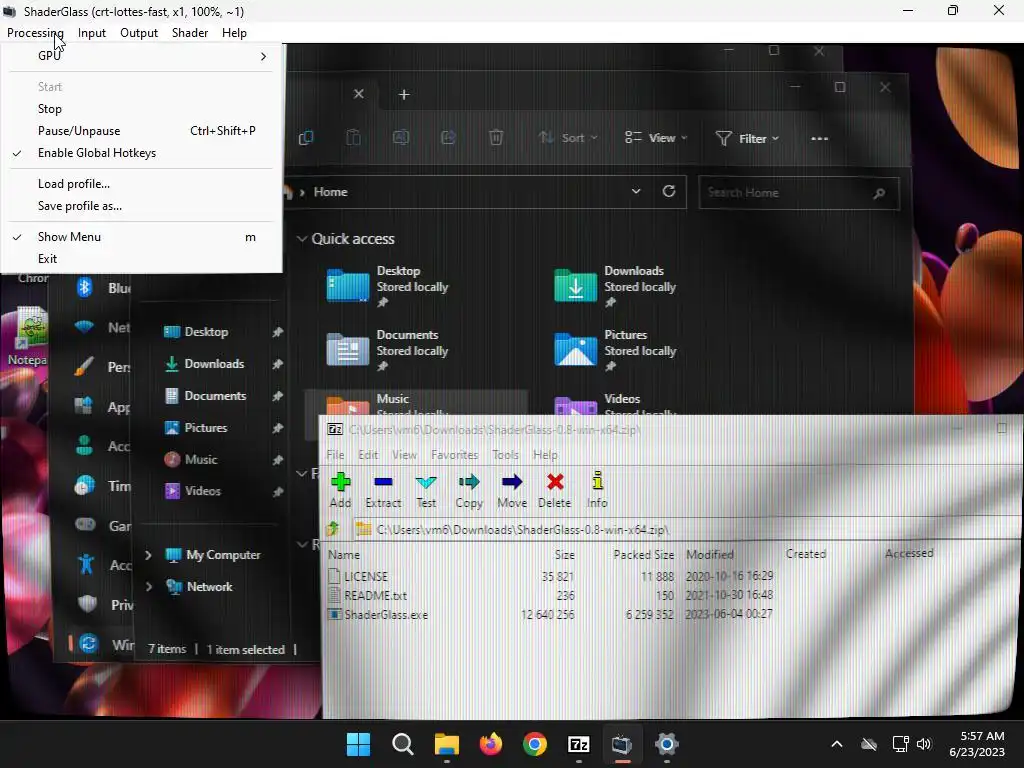Image resolution: width=1024 pixels, height=768 pixels.
Task: Open Downloads folder in Quick access
Action: (615, 286)
